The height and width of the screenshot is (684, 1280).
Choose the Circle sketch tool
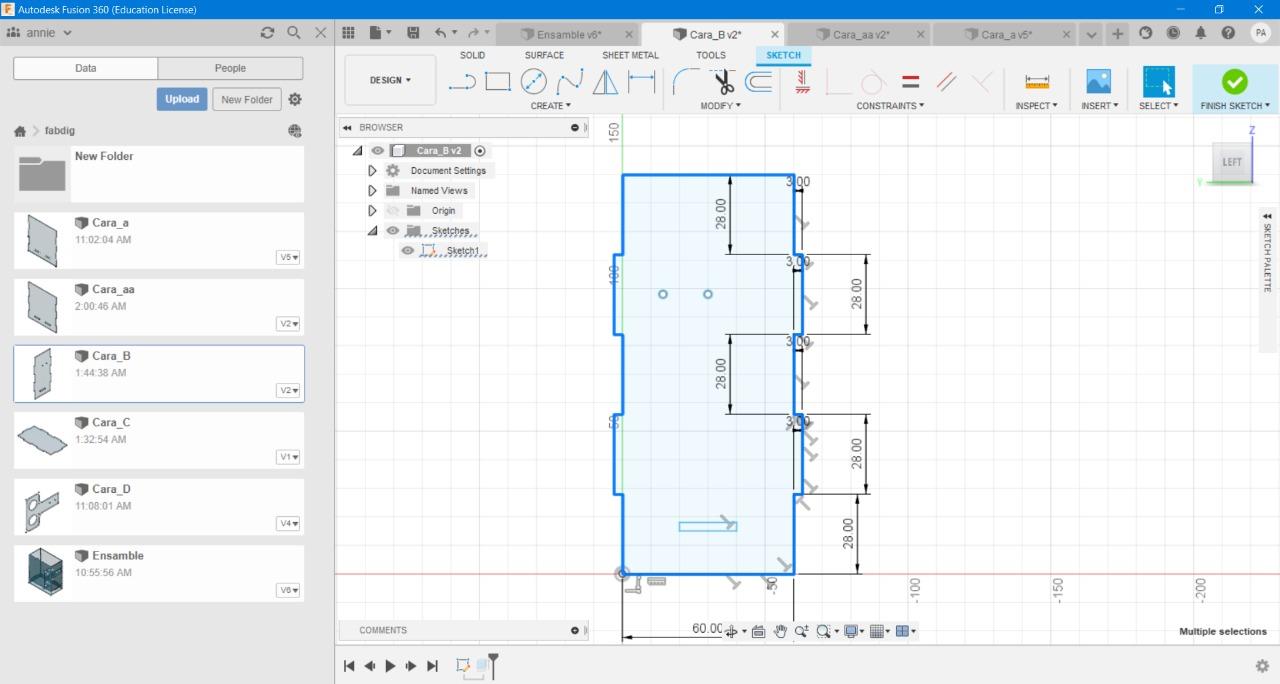coord(534,82)
